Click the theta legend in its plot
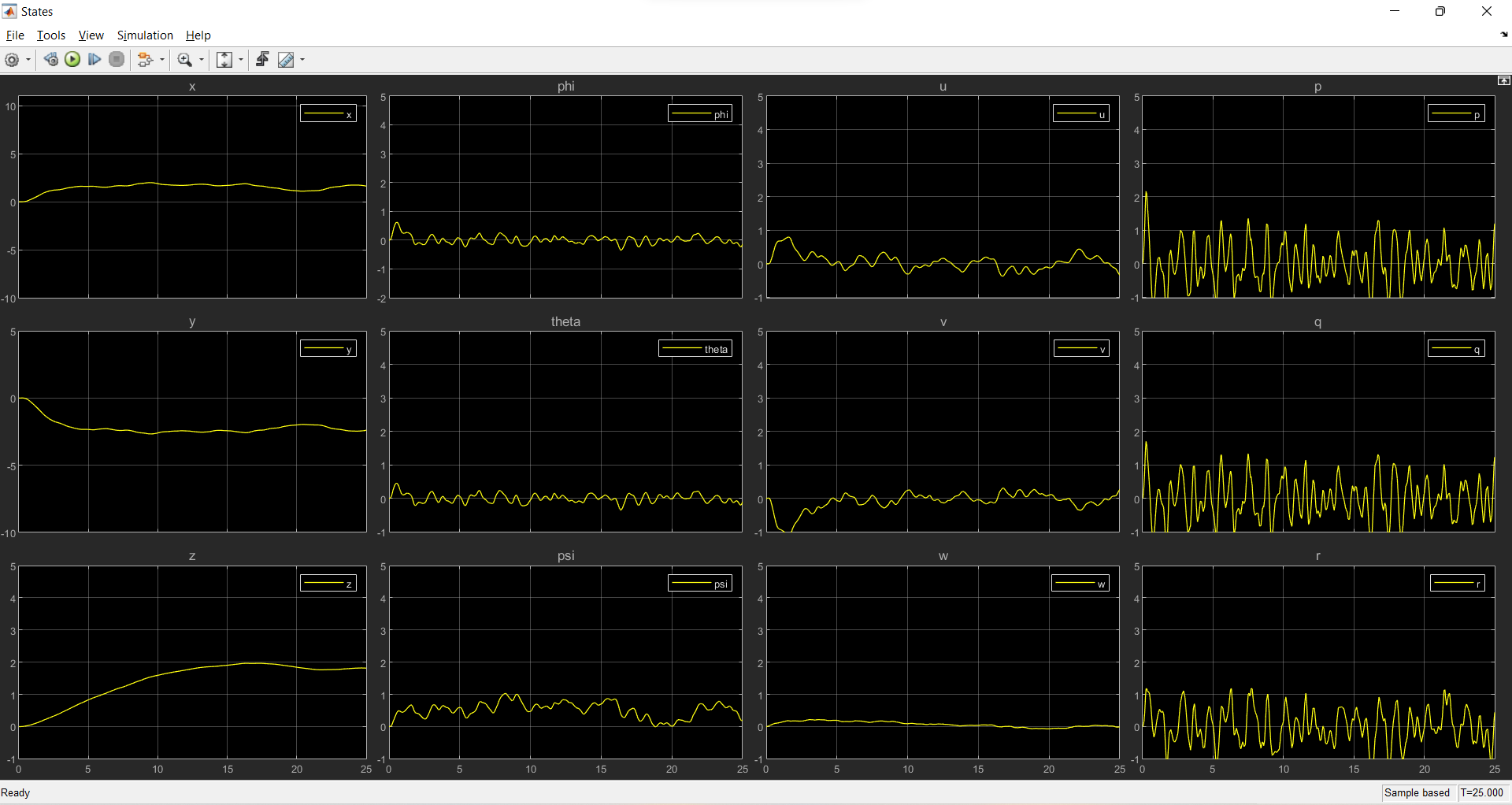Image resolution: width=1512 pixels, height=805 pixels. click(x=695, y=349)
